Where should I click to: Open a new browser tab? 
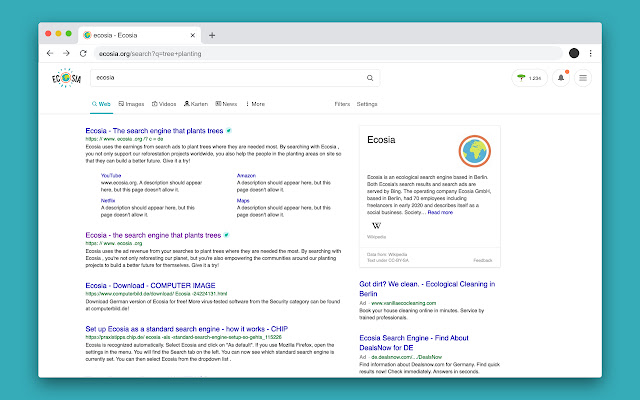[x=212, y=35]
